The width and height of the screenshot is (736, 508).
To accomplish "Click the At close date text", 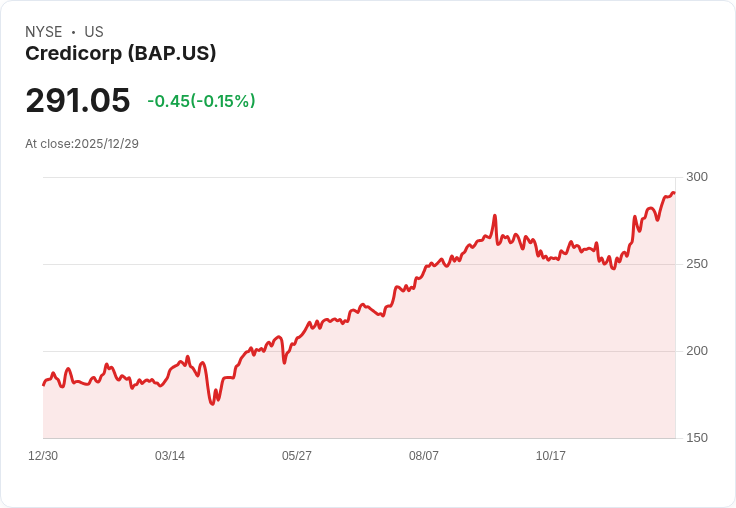I will 82,144.
